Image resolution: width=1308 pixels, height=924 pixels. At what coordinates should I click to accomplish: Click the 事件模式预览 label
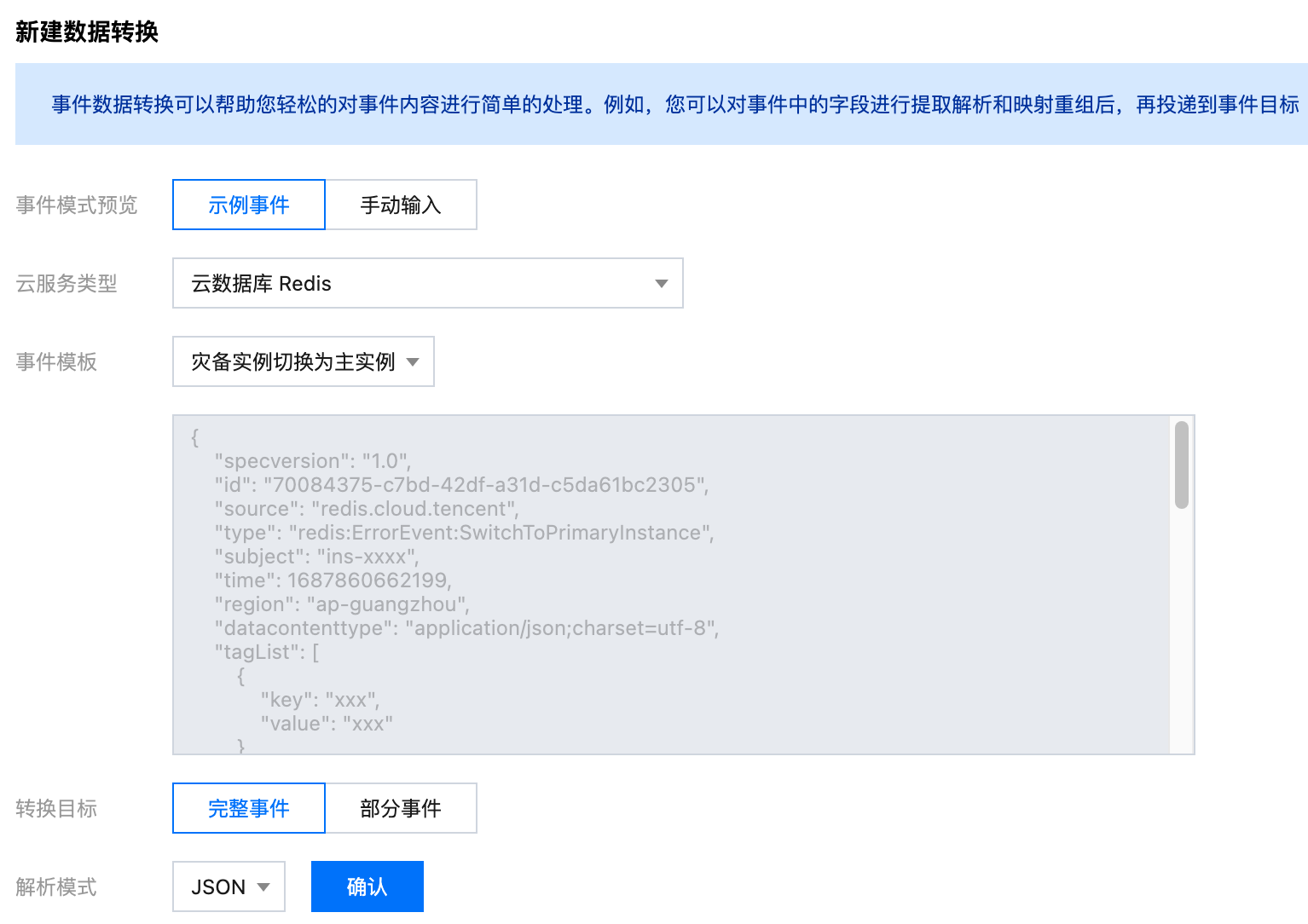pos(77,205)
